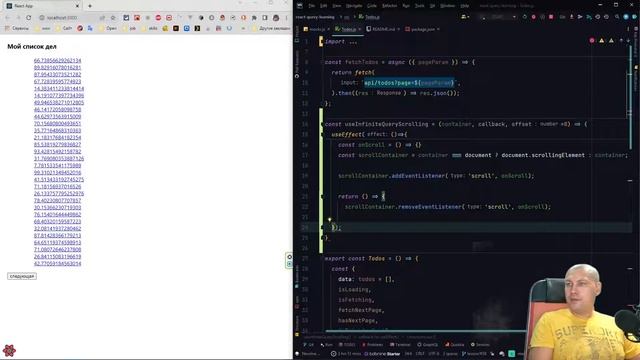Open todo link 66.73856629262134
Image resolution: width=640 pixels, height=360 pixels.
click(x=58, y=60)
